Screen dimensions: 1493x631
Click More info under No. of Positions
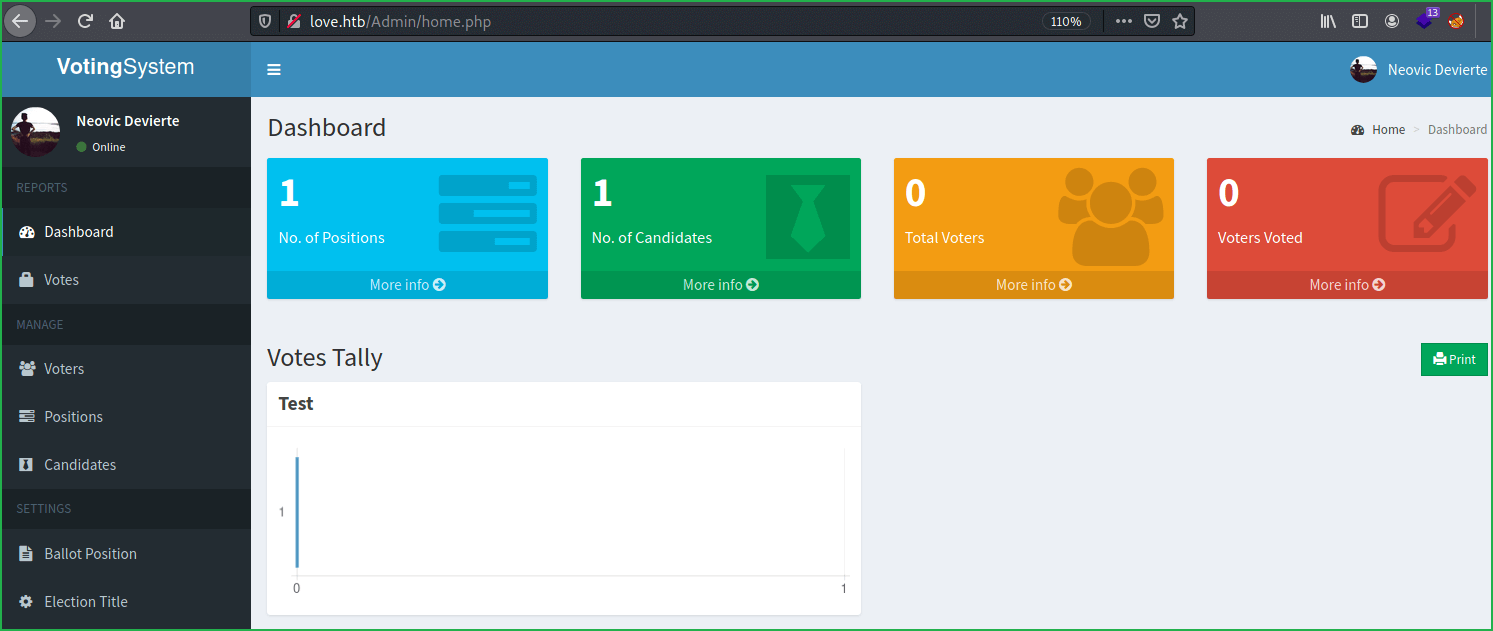[x=407, y=285]
